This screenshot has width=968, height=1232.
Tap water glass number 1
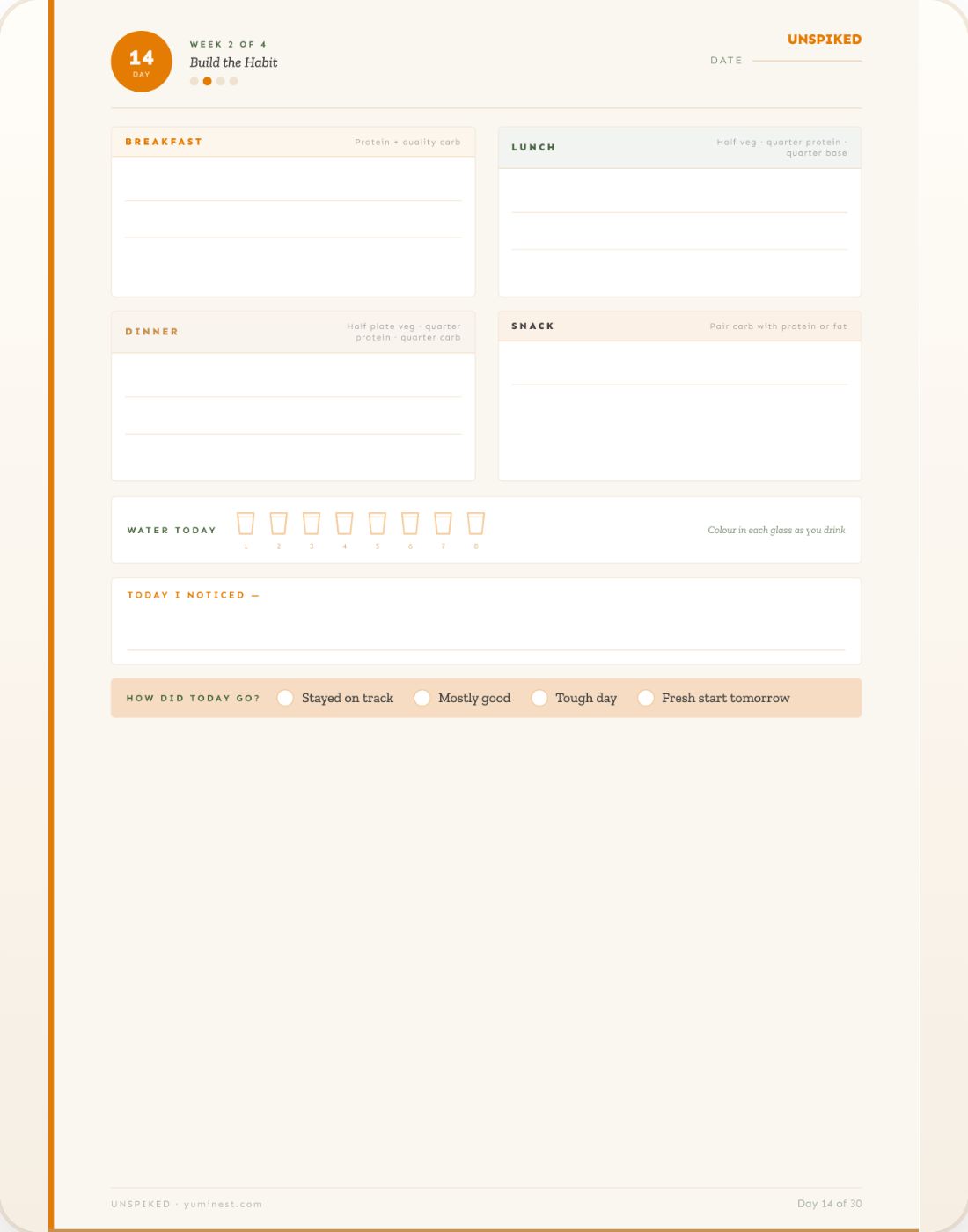(246, 524)
